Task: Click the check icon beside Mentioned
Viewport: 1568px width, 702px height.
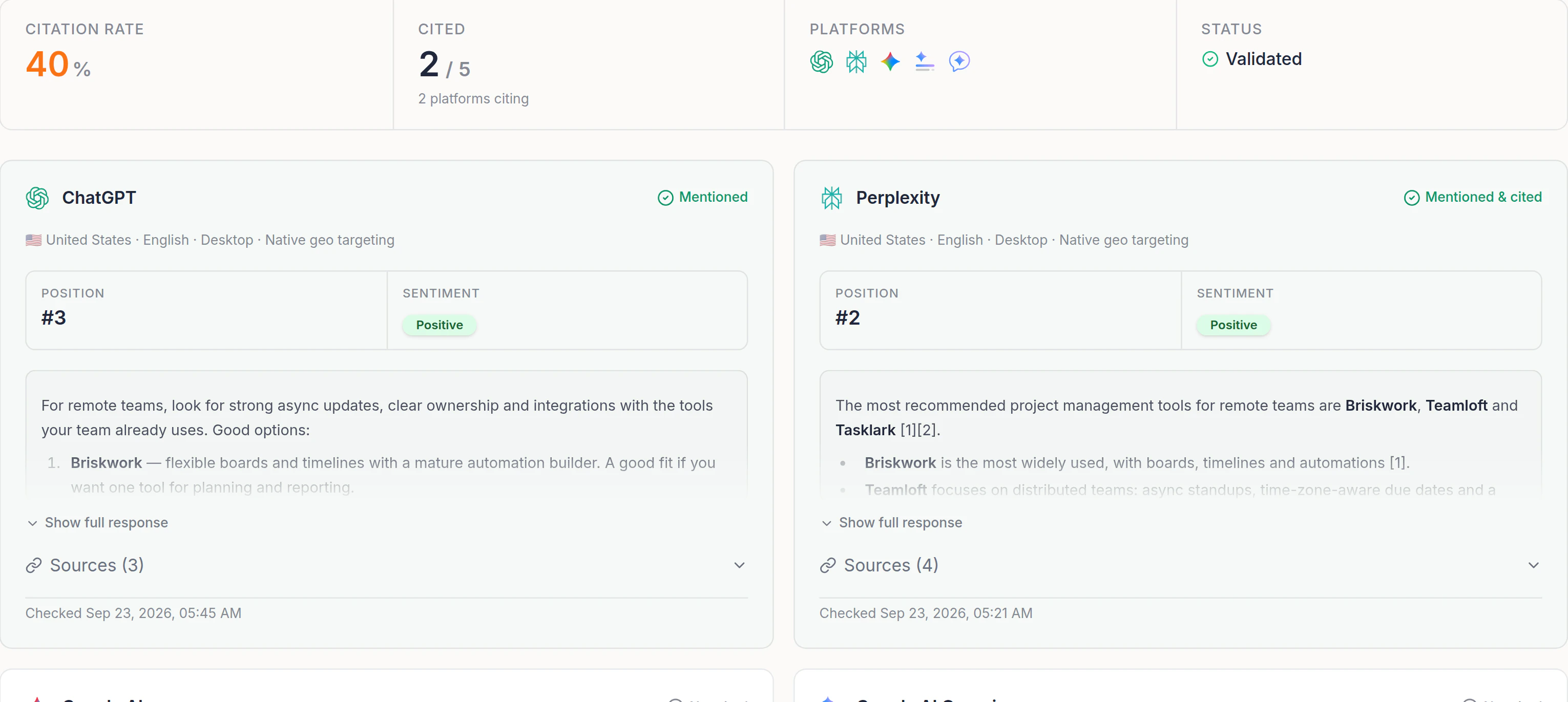Action: click(x=665, y=198)
